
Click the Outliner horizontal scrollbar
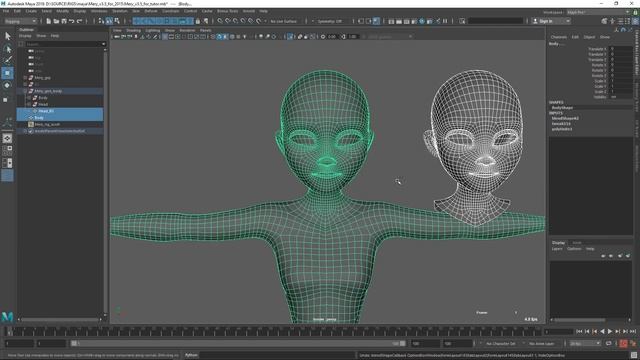click(x=60, y=320)
